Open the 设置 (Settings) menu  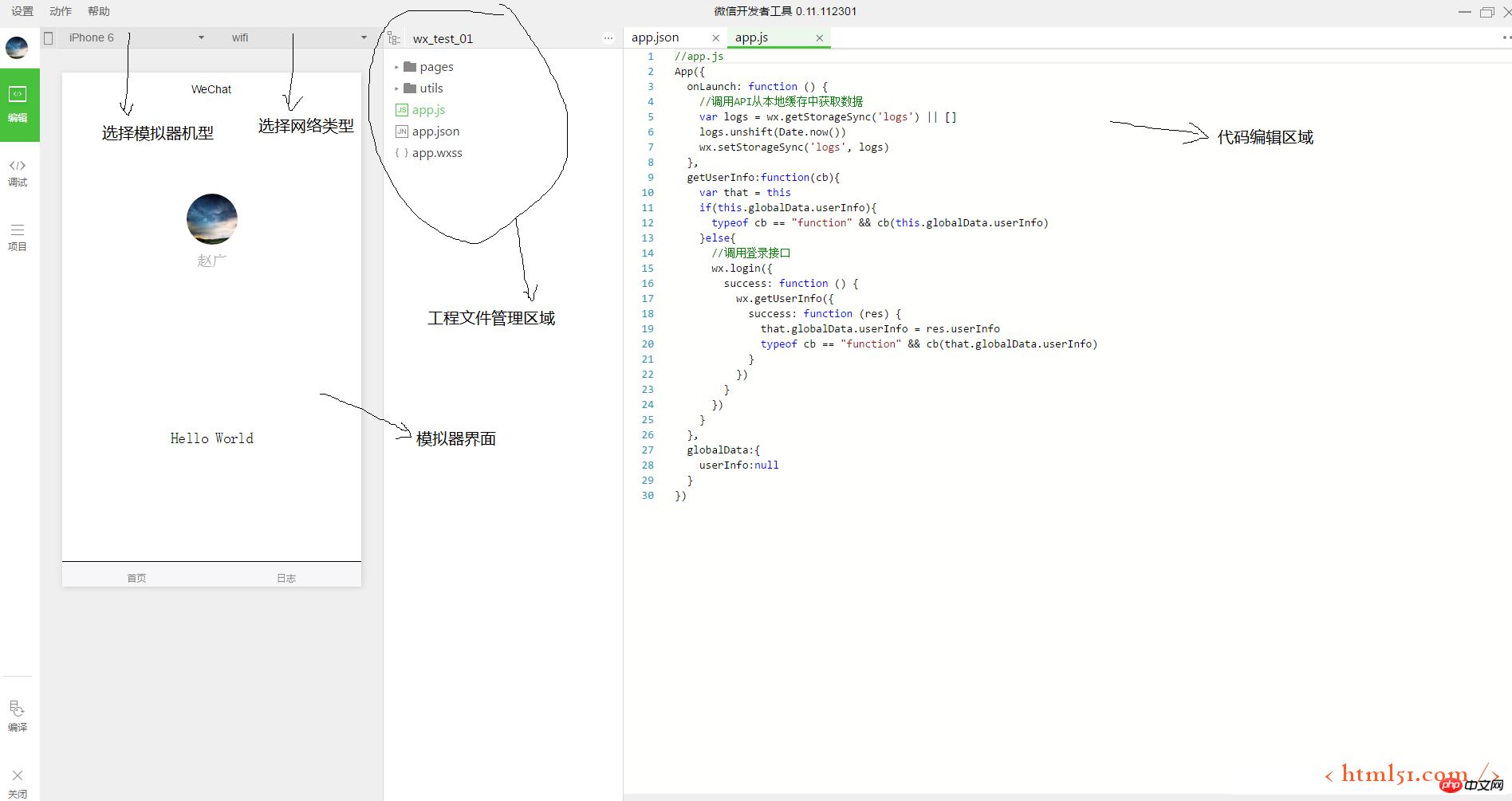pos(22,11)
